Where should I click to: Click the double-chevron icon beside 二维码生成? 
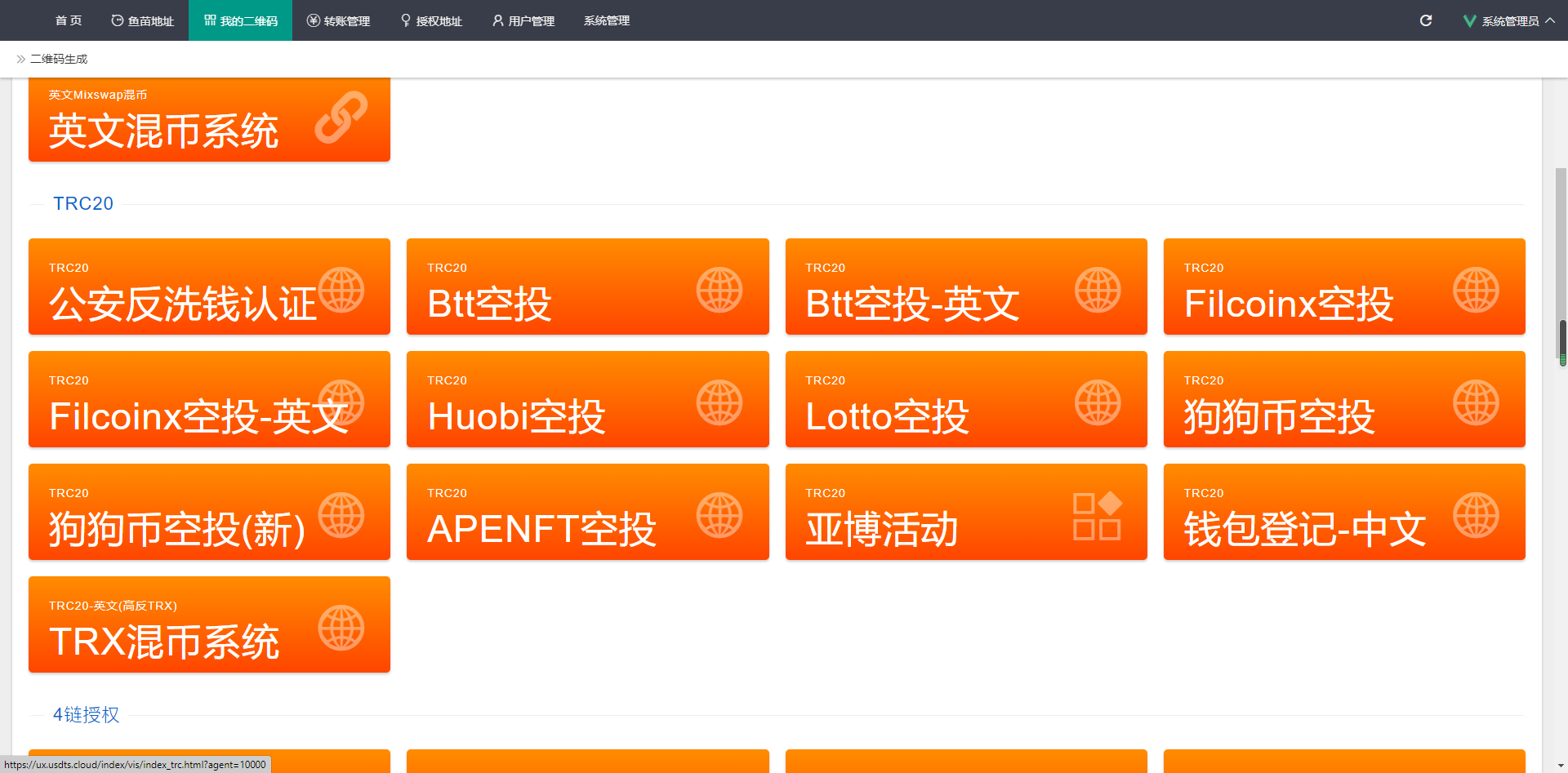point(21,59)
